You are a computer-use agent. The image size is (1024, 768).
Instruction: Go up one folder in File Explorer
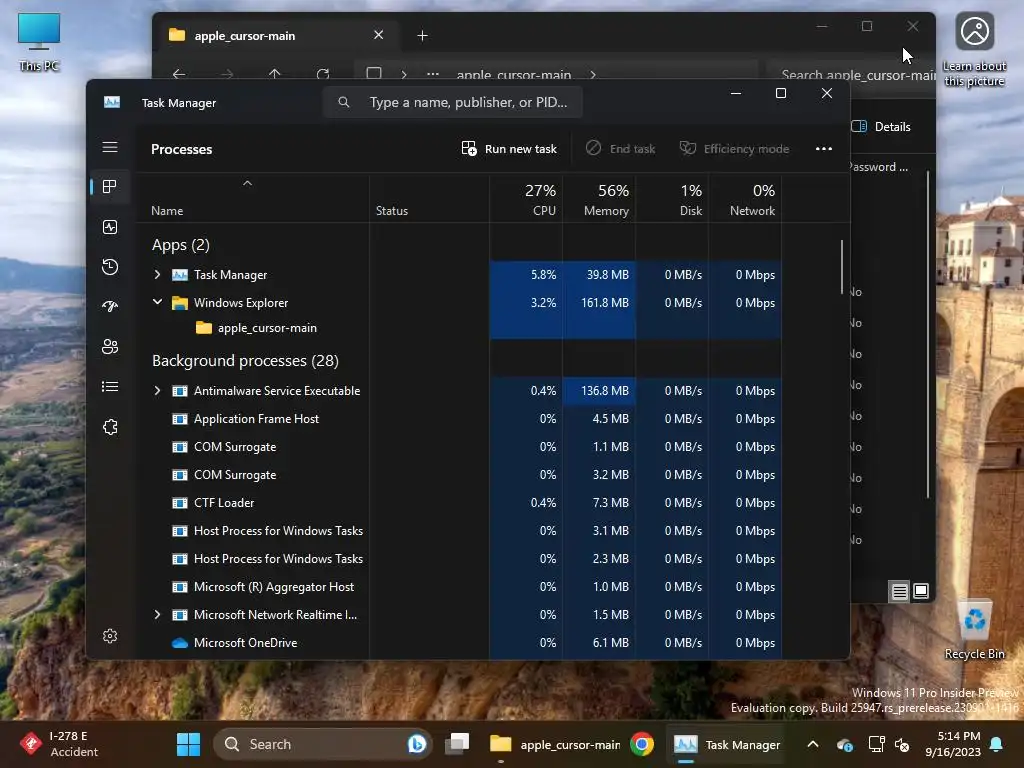tap(274, 74)
